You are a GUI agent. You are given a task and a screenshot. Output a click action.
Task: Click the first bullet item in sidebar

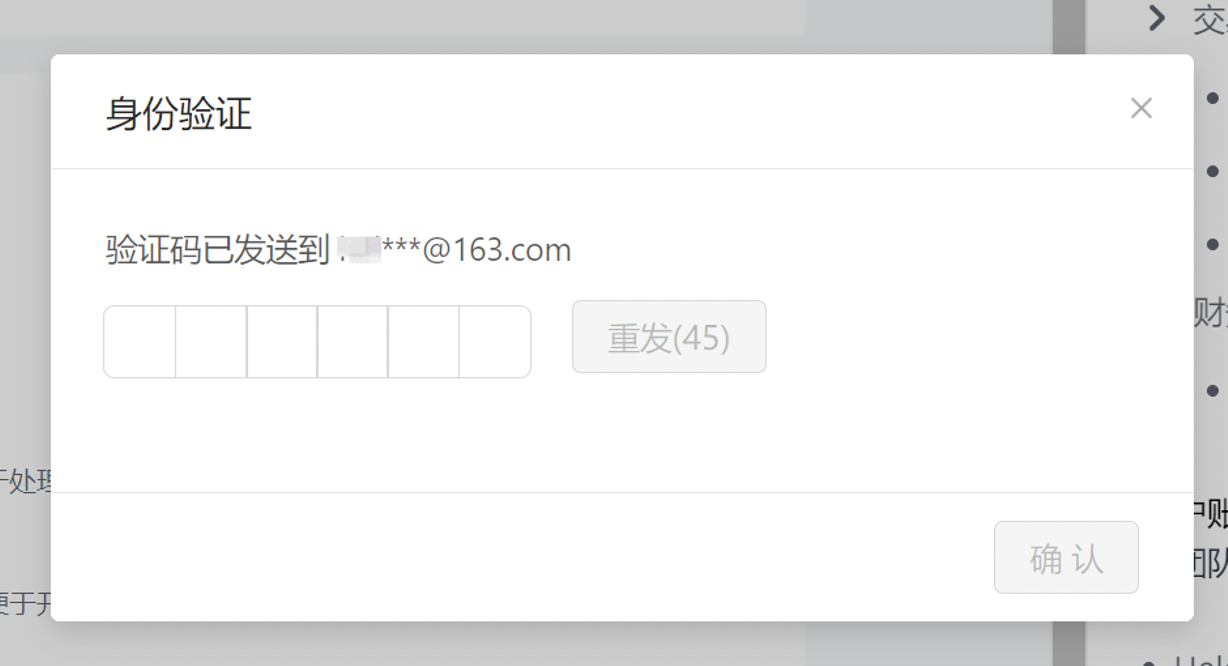(1213, 98)
